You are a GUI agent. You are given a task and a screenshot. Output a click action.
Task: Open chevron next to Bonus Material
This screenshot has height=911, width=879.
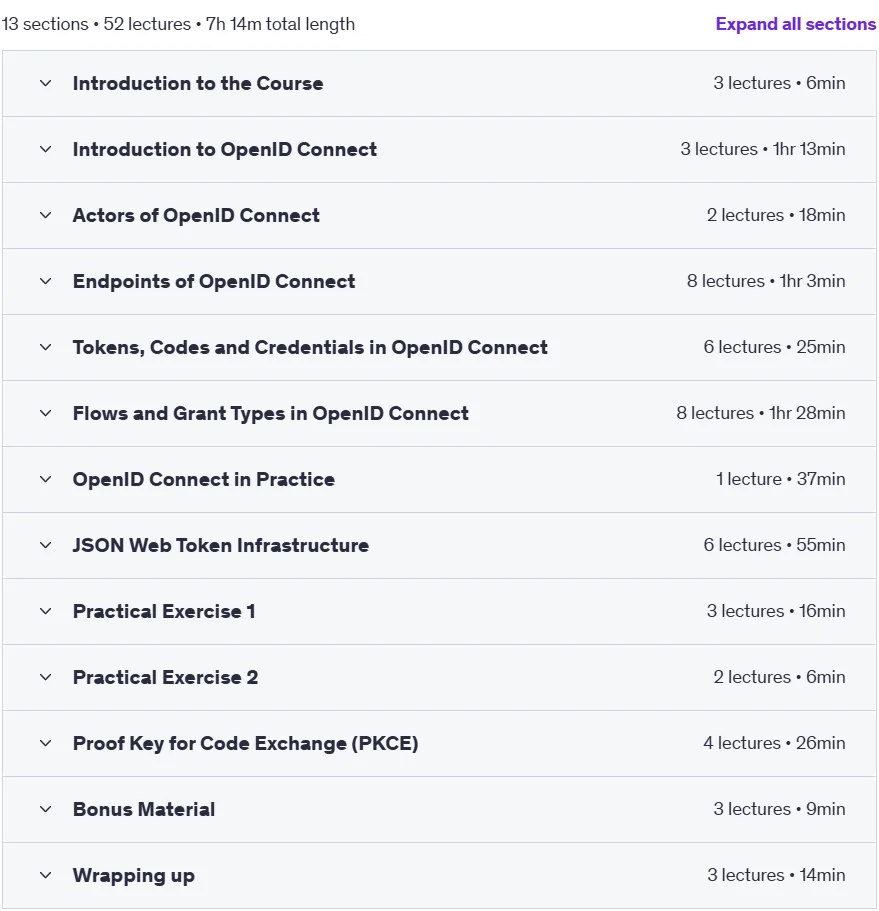[45, 809]
